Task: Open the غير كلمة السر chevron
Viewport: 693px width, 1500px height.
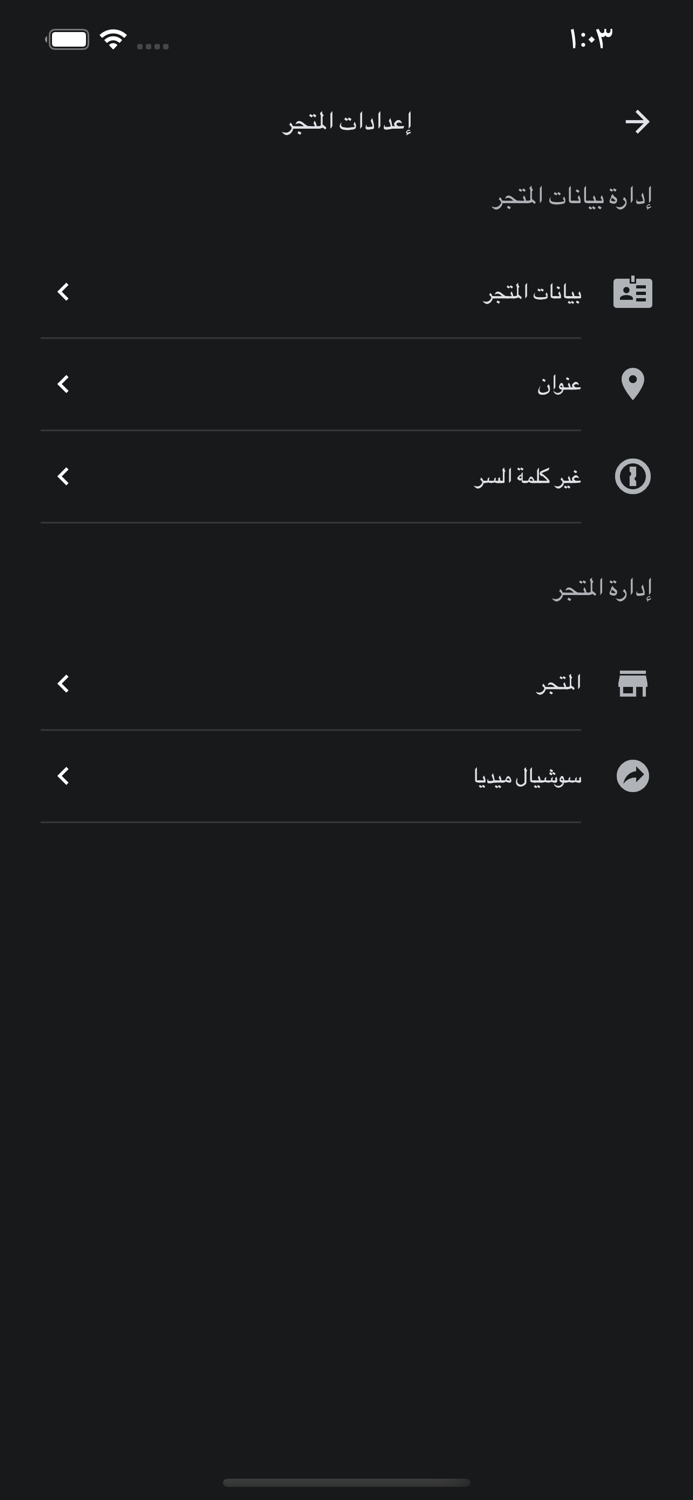Action: pos(62,477)
